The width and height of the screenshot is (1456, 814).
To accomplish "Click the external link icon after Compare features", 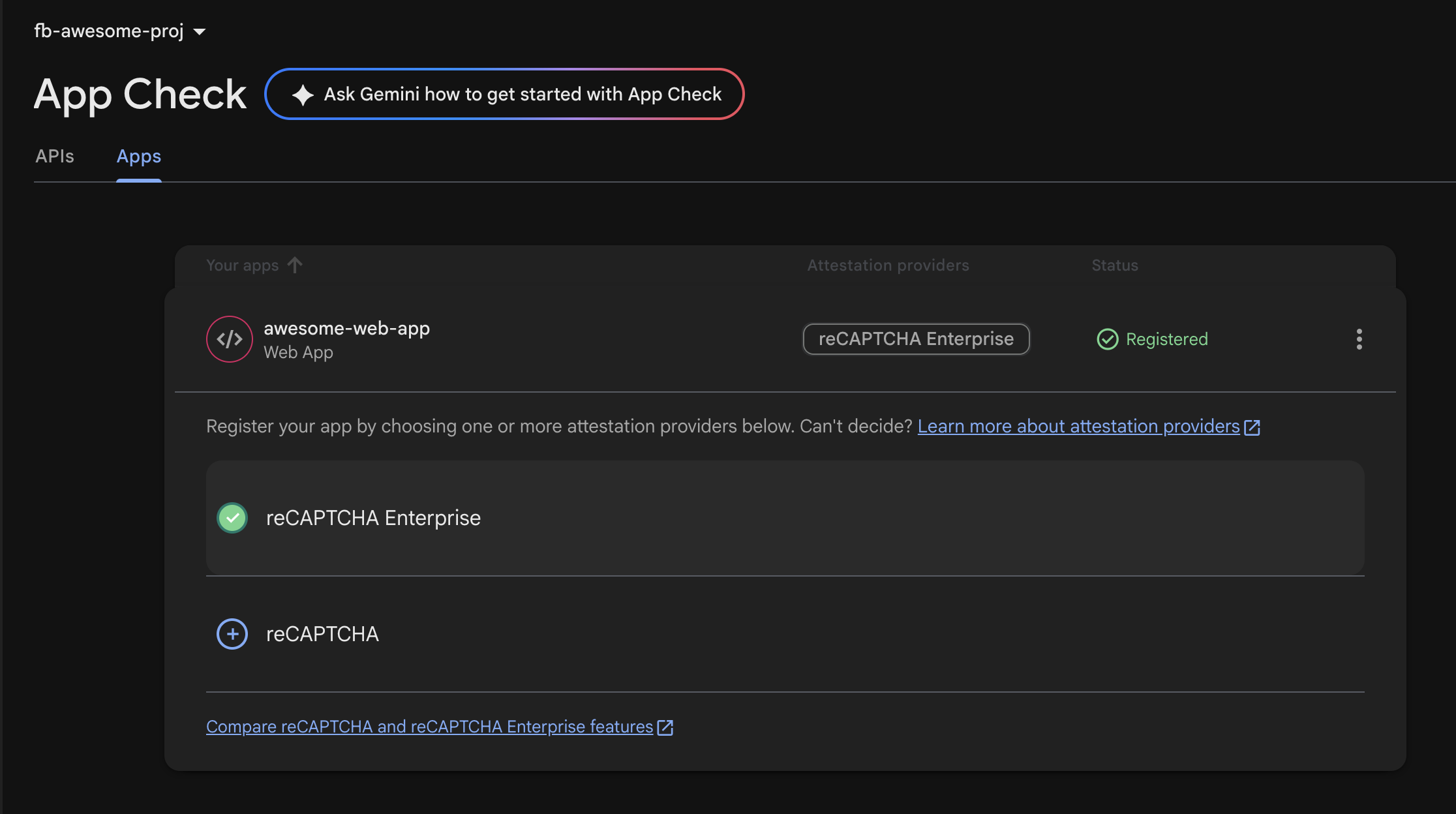I will 665,727.
